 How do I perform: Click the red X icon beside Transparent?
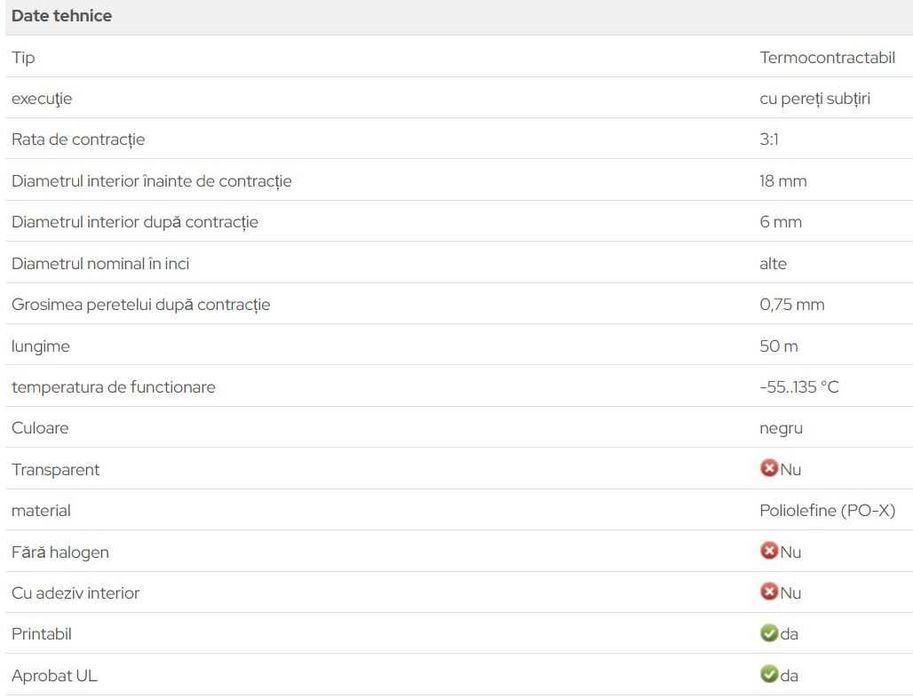pos(768,468)
